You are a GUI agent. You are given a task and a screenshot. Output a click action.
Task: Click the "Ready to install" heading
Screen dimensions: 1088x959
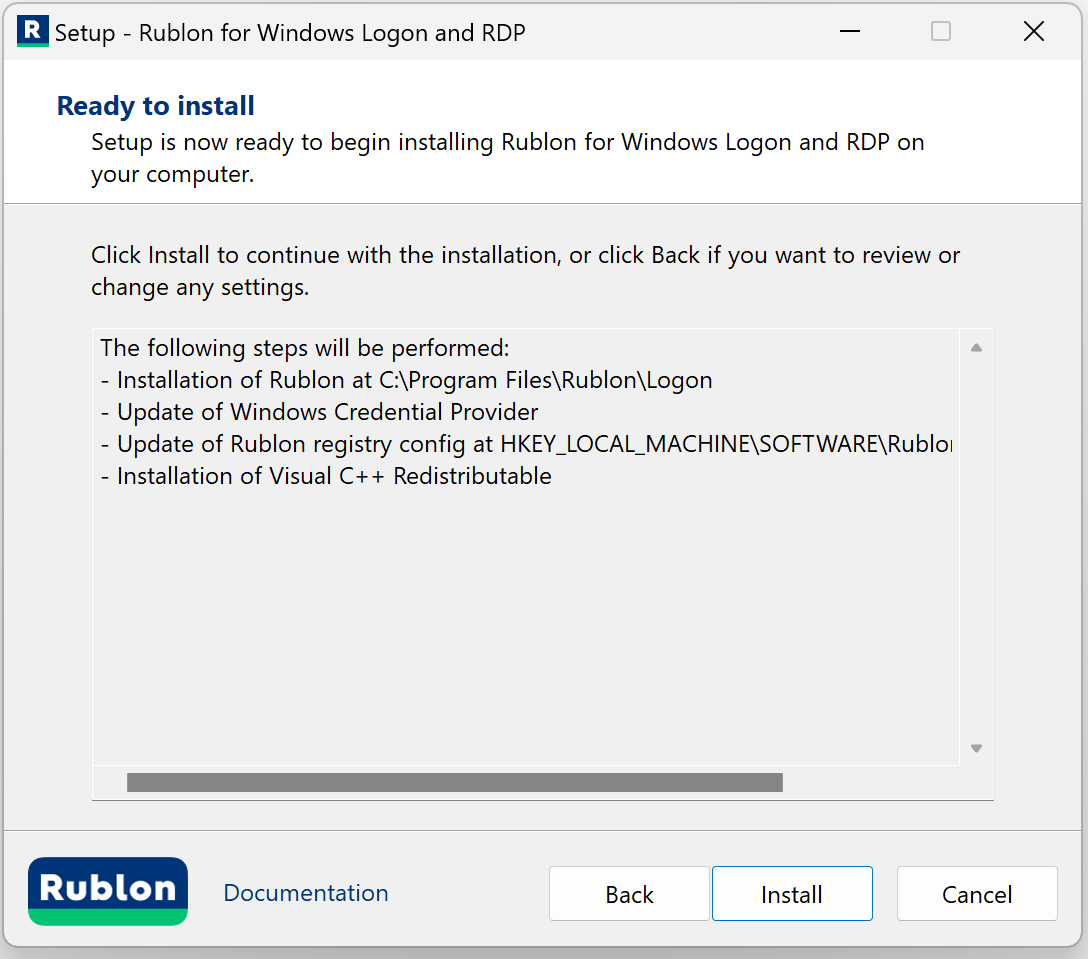[x=156, y=106]
